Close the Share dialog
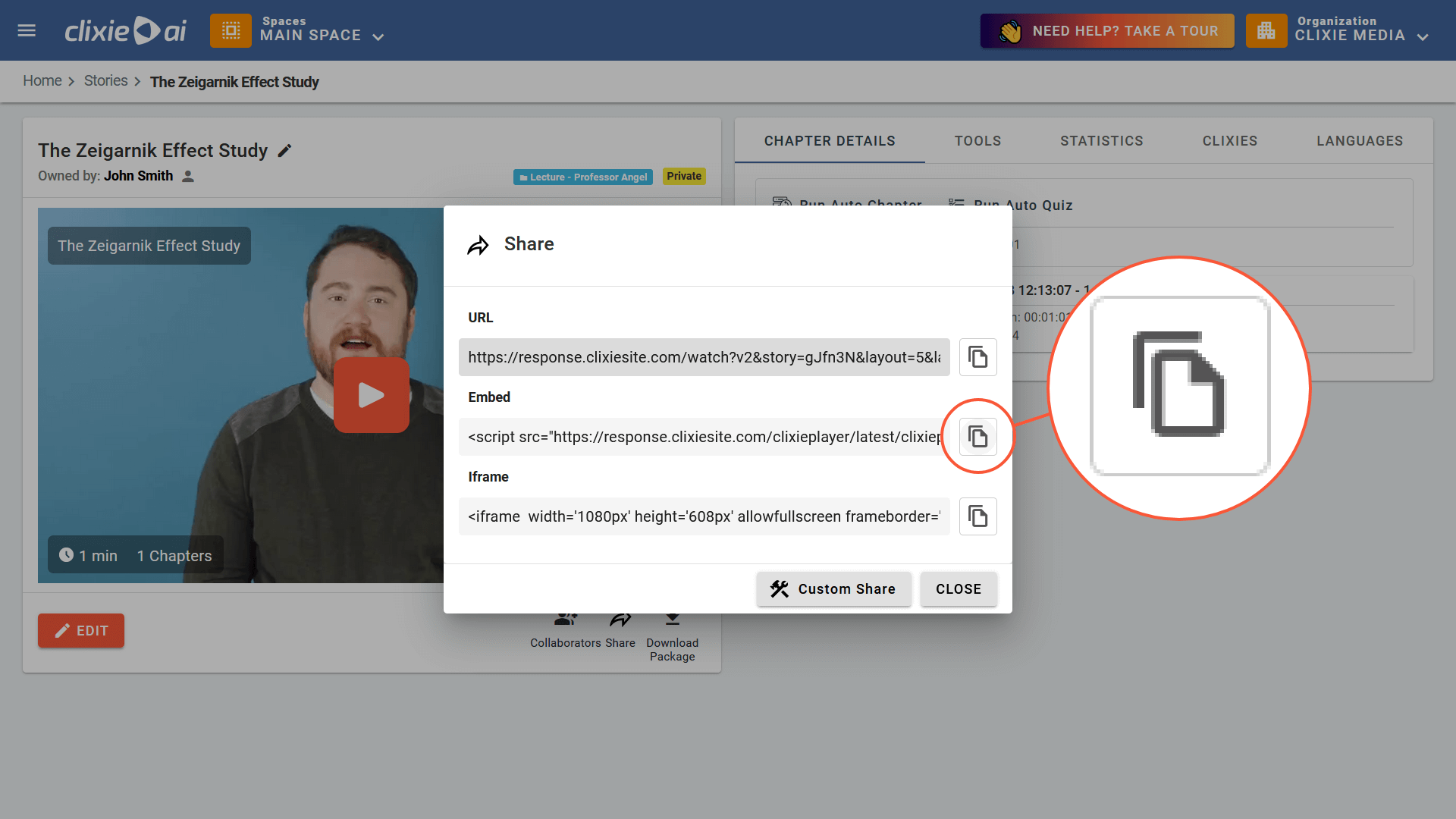This screenshot has width=1456, height=819. (959, 589)
